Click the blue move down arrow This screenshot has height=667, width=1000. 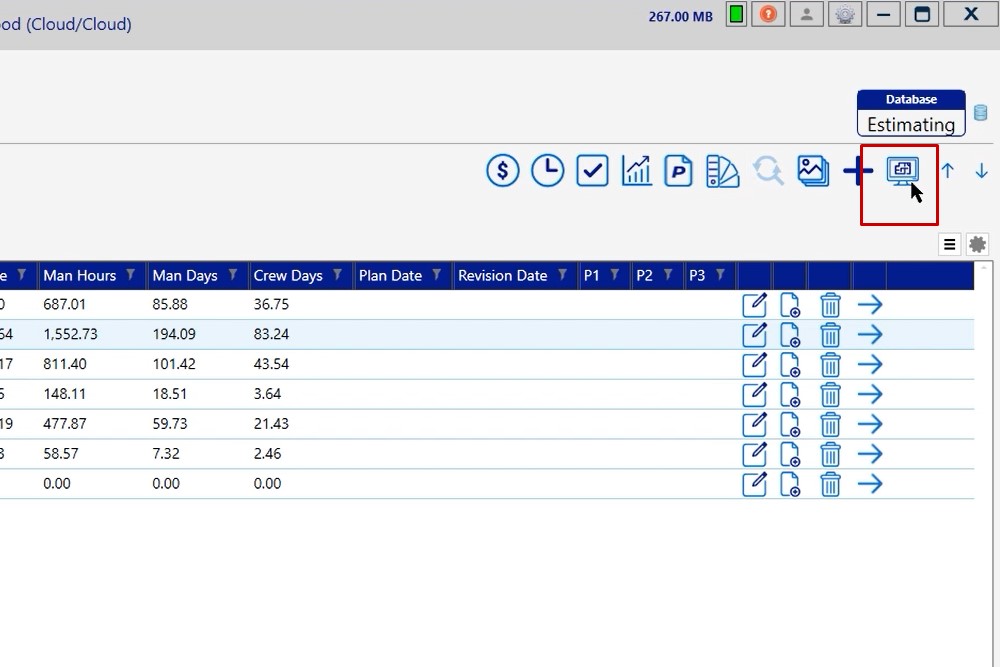coord(981,171)
